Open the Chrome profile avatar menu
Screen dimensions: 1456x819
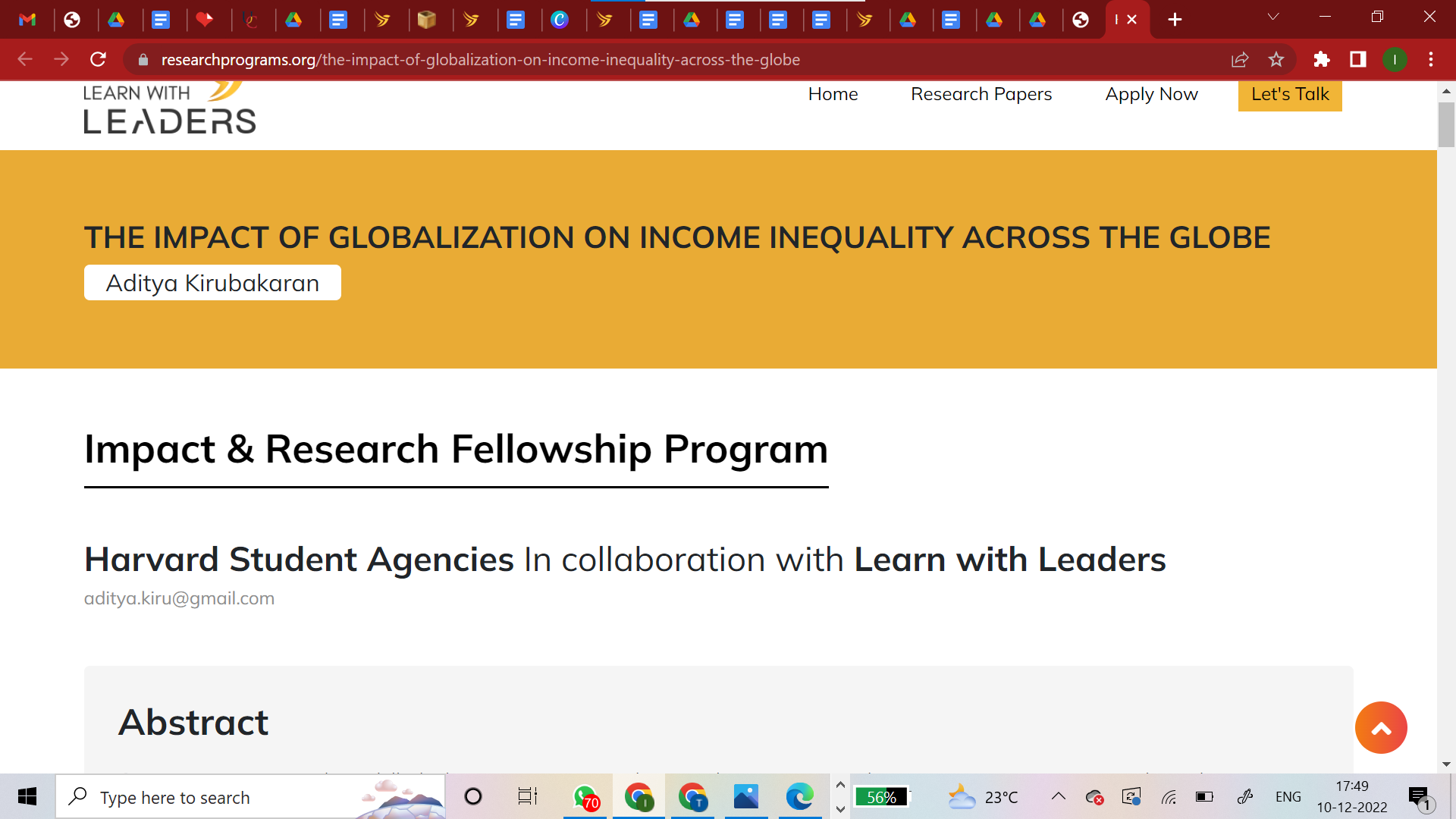click(x=1395, y=59)
